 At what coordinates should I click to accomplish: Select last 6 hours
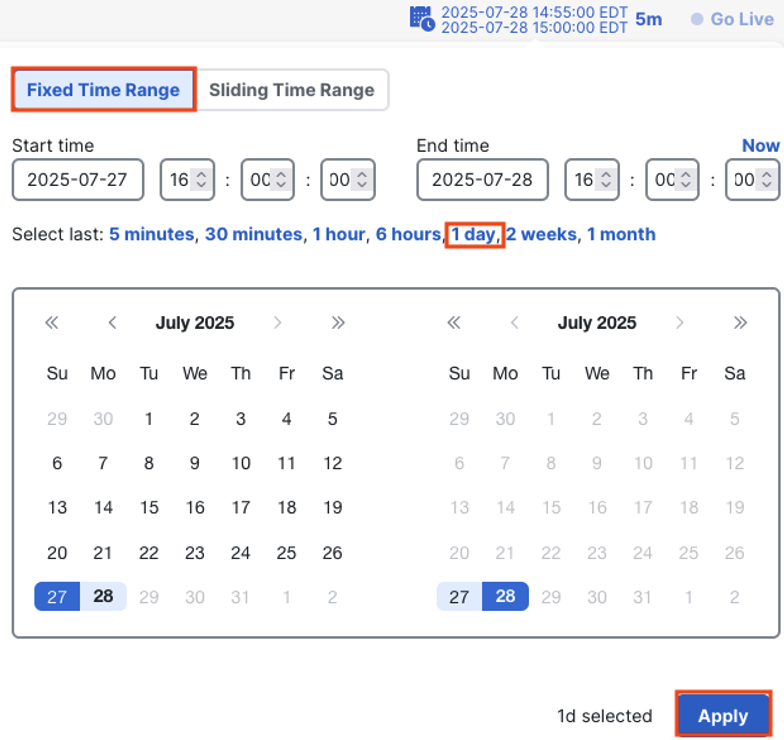[x=408, y=234]
